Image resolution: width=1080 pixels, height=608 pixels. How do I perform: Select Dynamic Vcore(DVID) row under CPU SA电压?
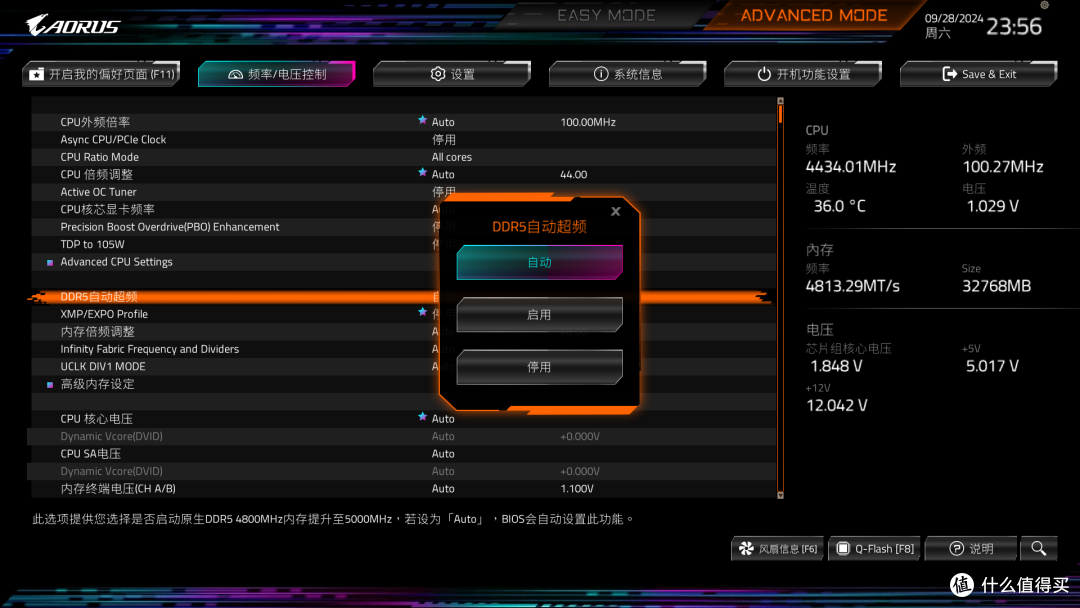[x=402, y=472]
